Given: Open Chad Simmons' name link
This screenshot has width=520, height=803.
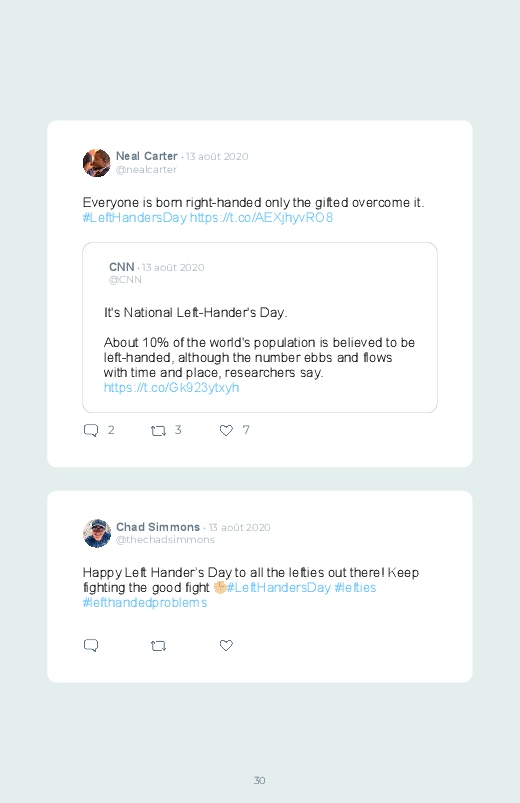Looking at the screenshot, I should [158, 527].
